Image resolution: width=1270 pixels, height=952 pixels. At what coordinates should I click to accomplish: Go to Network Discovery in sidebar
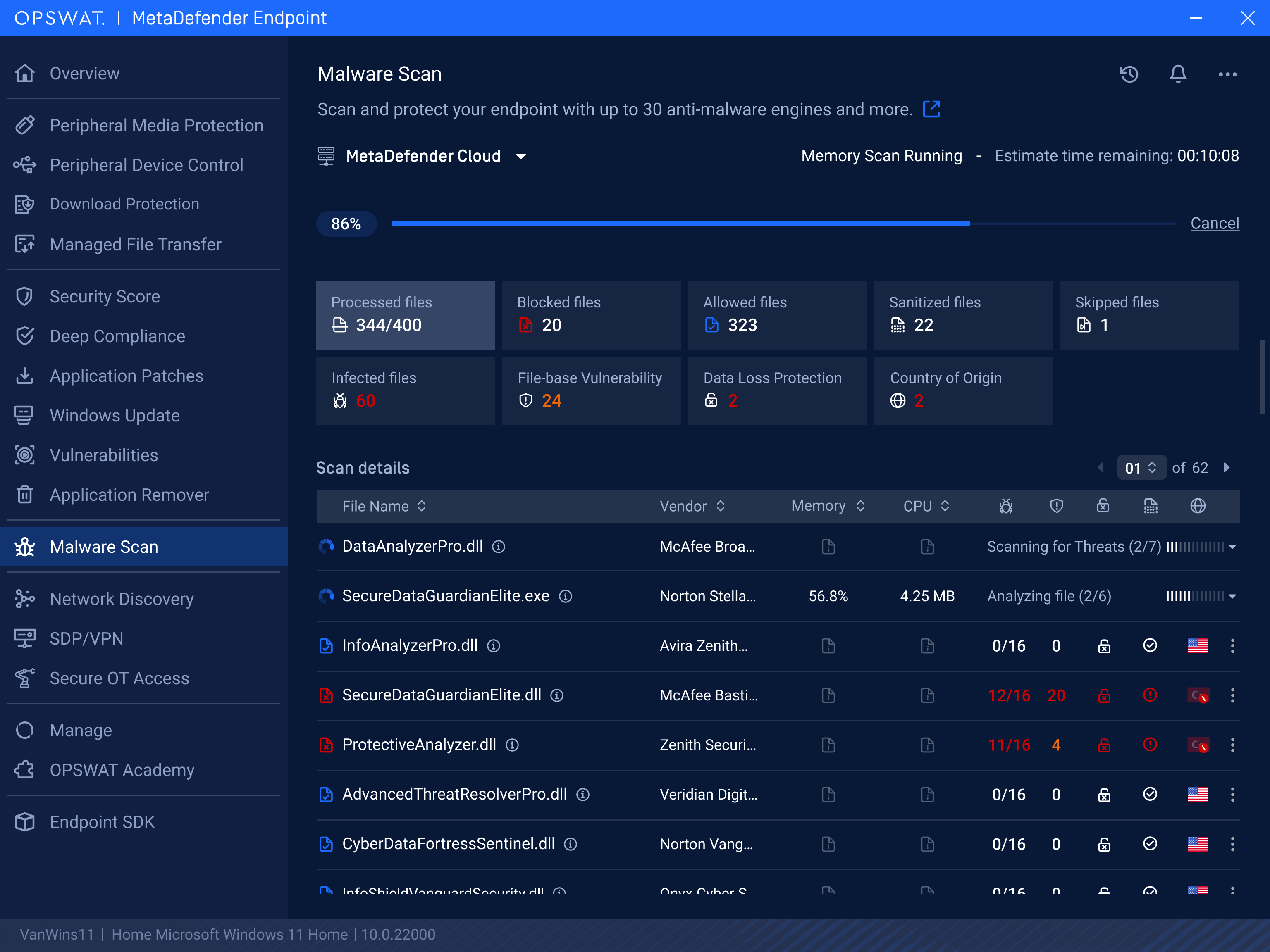click(122, 599)
